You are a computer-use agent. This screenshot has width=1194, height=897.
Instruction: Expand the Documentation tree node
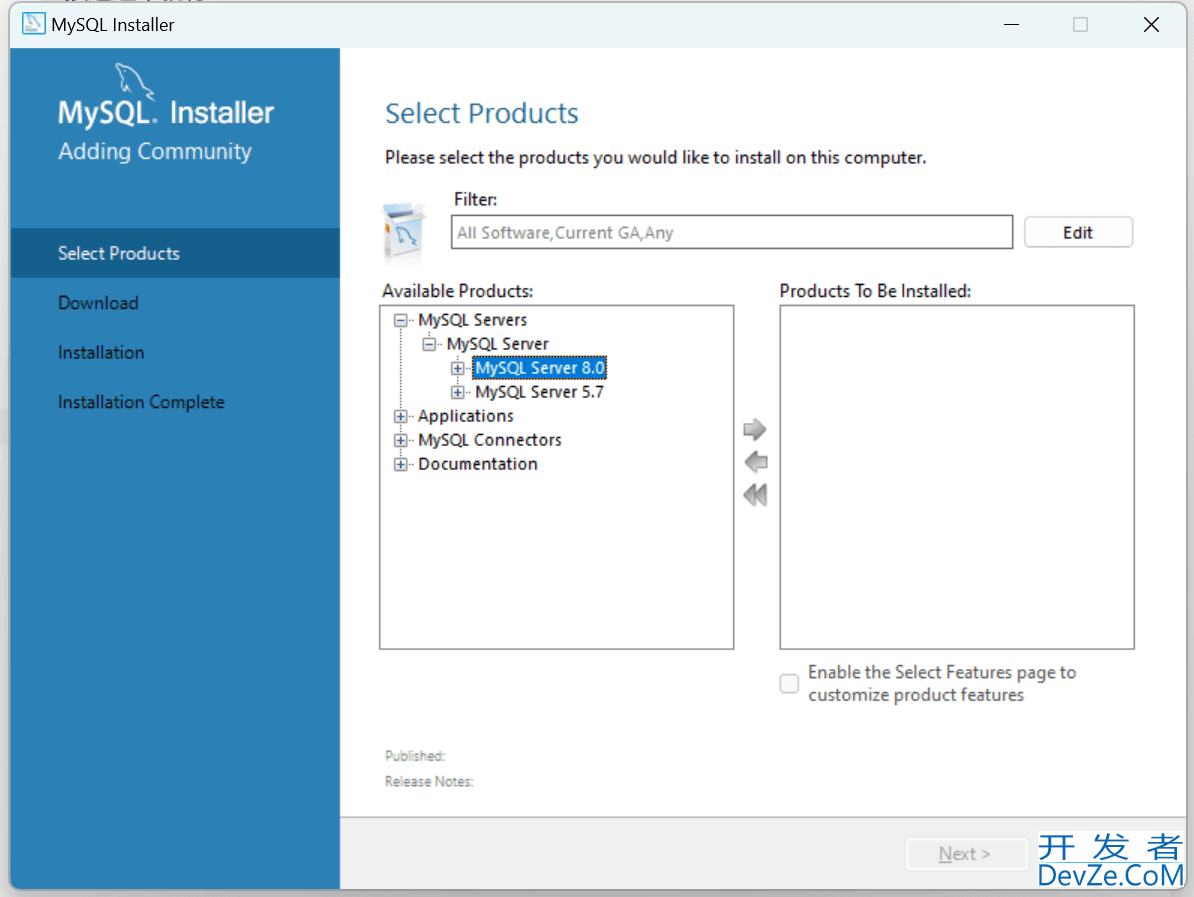tap(401, 464)
